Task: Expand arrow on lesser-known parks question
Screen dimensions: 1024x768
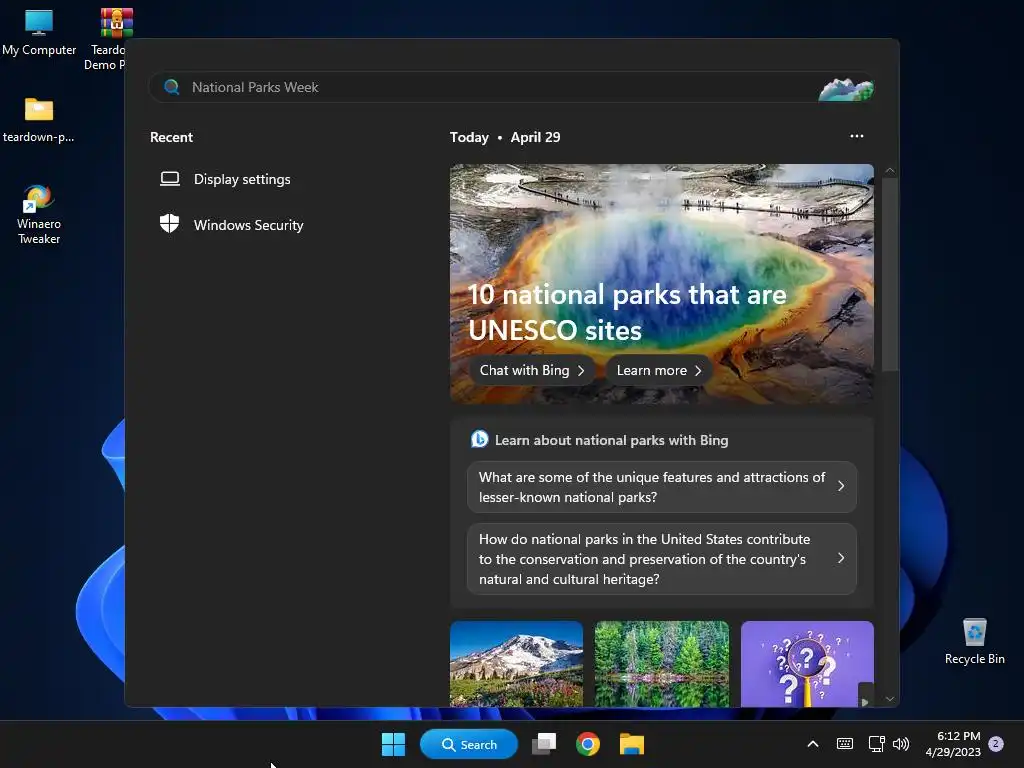Action: (x=841, y=486)
